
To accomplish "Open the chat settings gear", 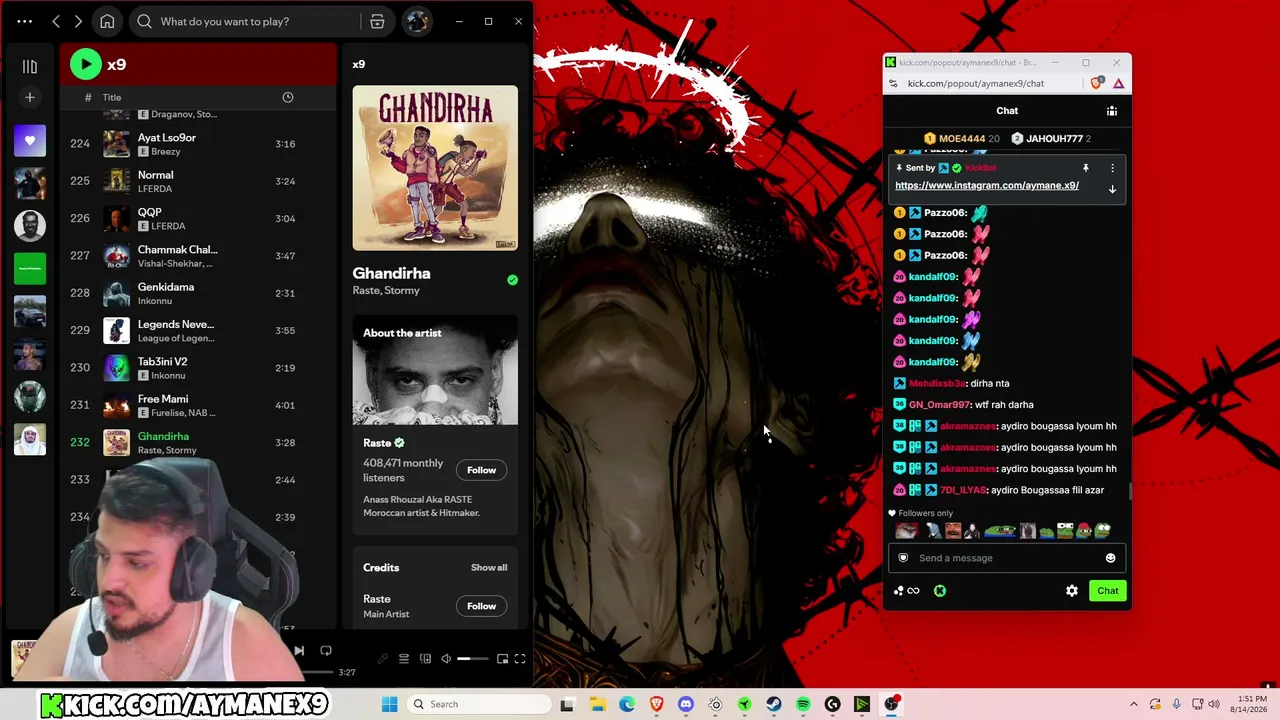I will [1072, 591].
